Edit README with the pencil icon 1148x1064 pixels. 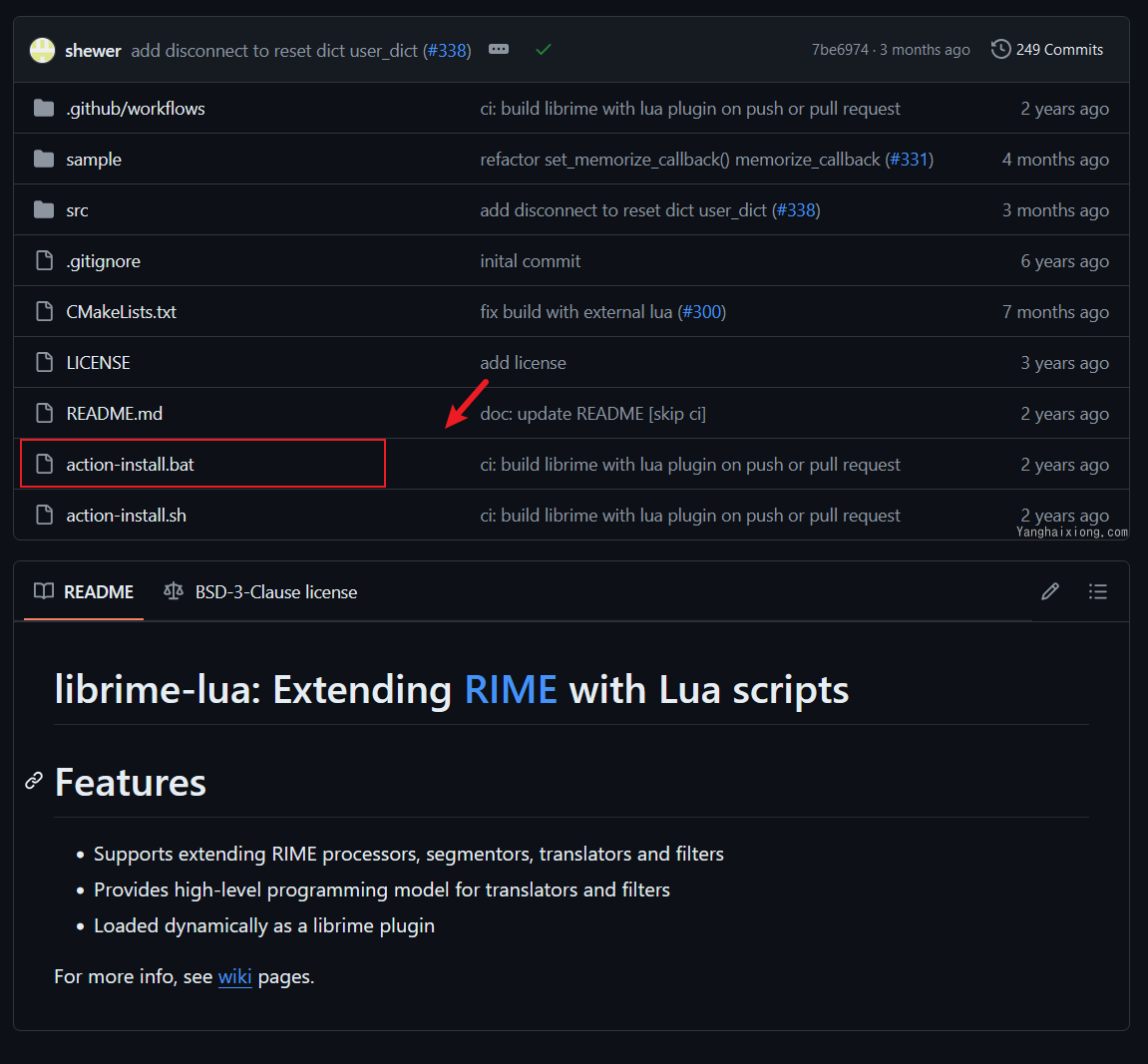(x=1050, y=591)
